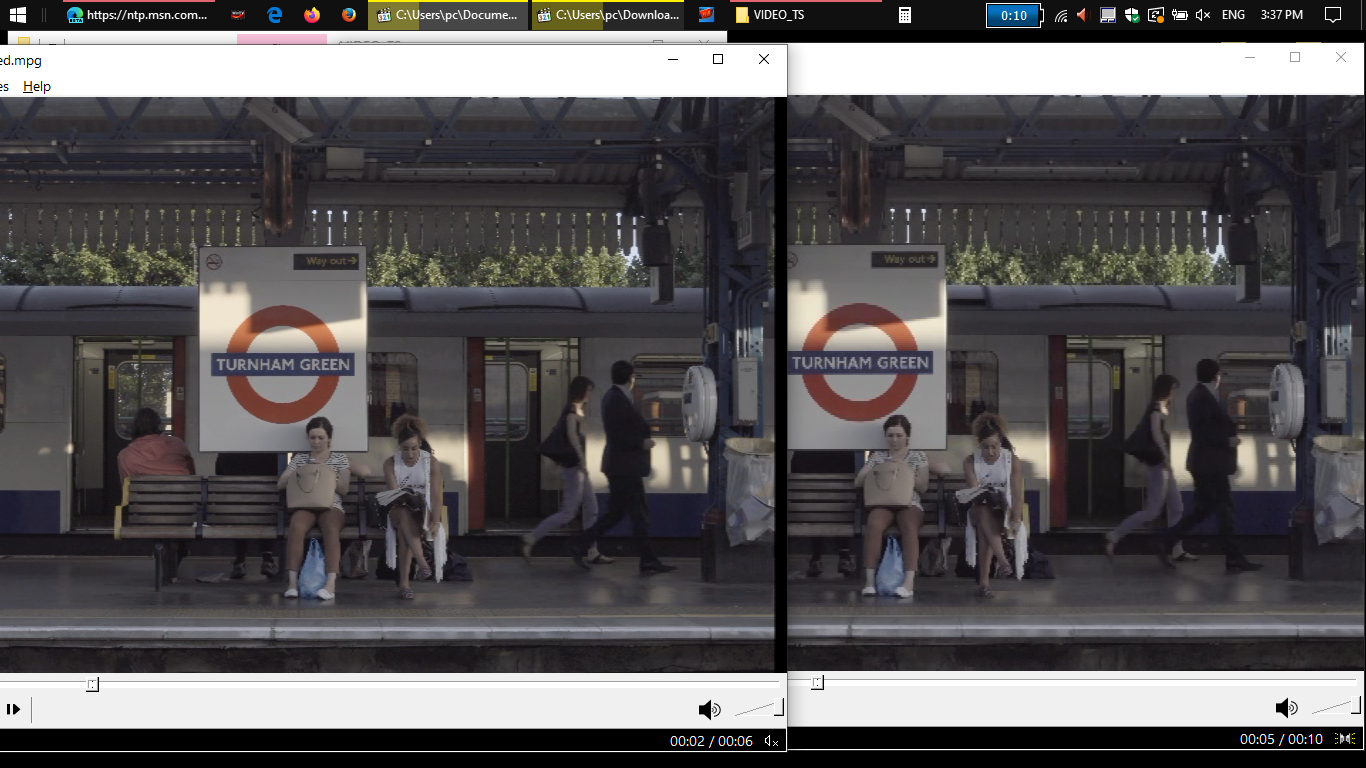1366x768 pixels.
Task: Maximize the right player window
Action: (x=1295, y=57)
